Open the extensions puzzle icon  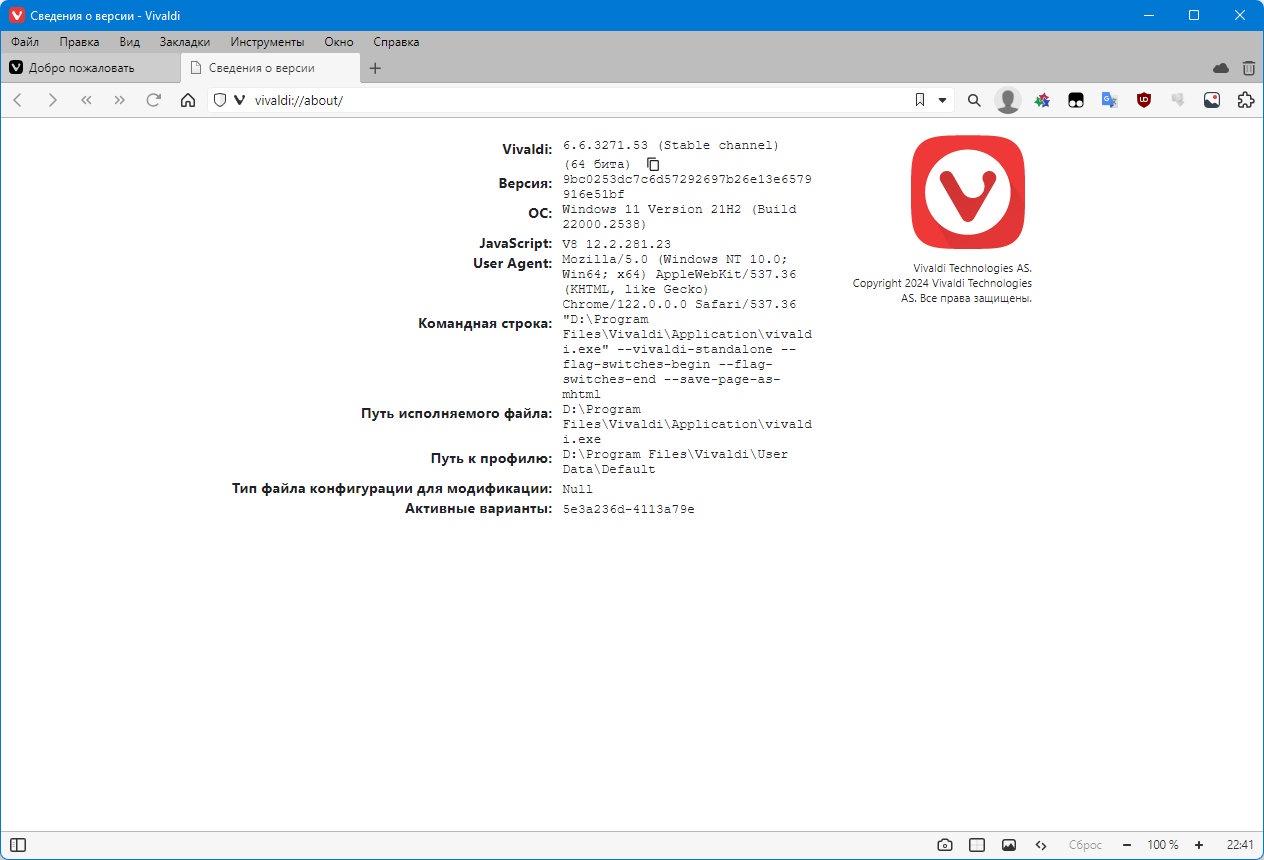point(1245,100)
